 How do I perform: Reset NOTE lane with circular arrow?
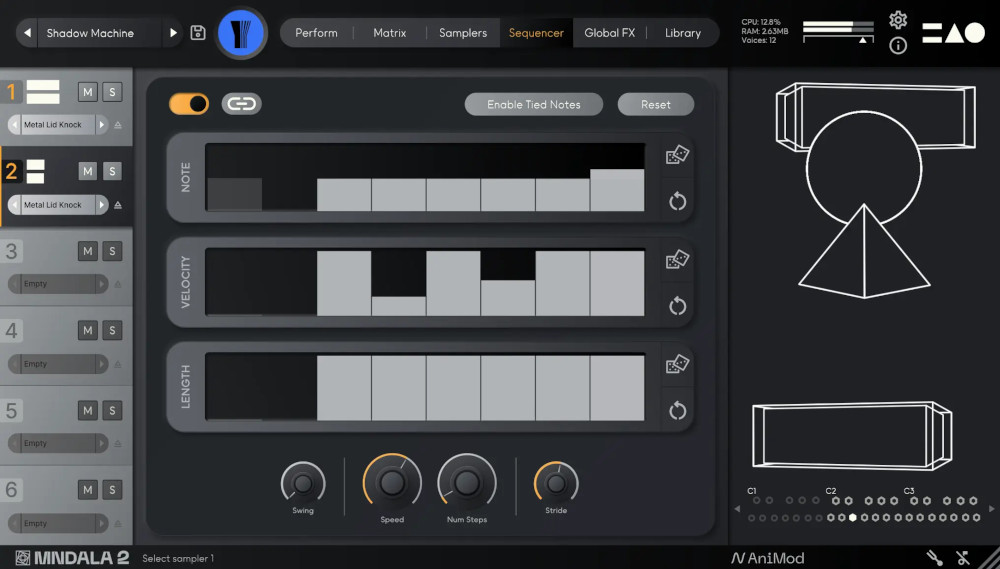click(x=677, y=202)
